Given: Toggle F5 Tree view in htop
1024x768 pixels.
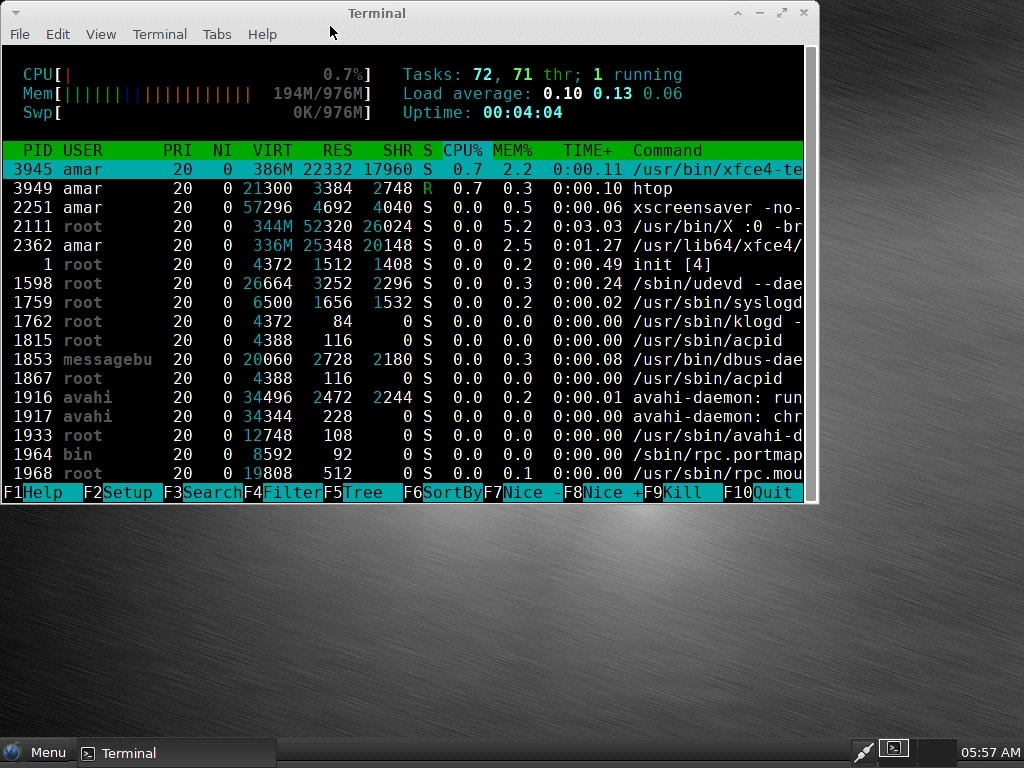Looking at the screenshot, I should [362, 492].
